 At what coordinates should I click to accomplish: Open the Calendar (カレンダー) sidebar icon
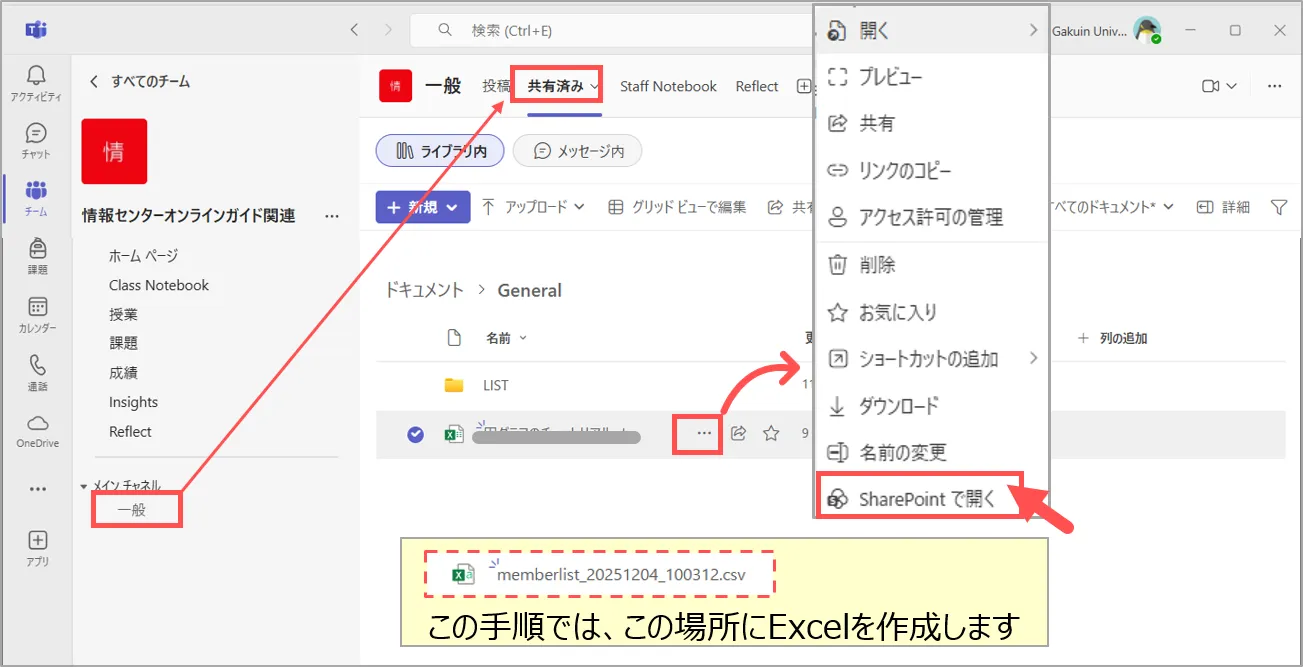coord(37,313)
